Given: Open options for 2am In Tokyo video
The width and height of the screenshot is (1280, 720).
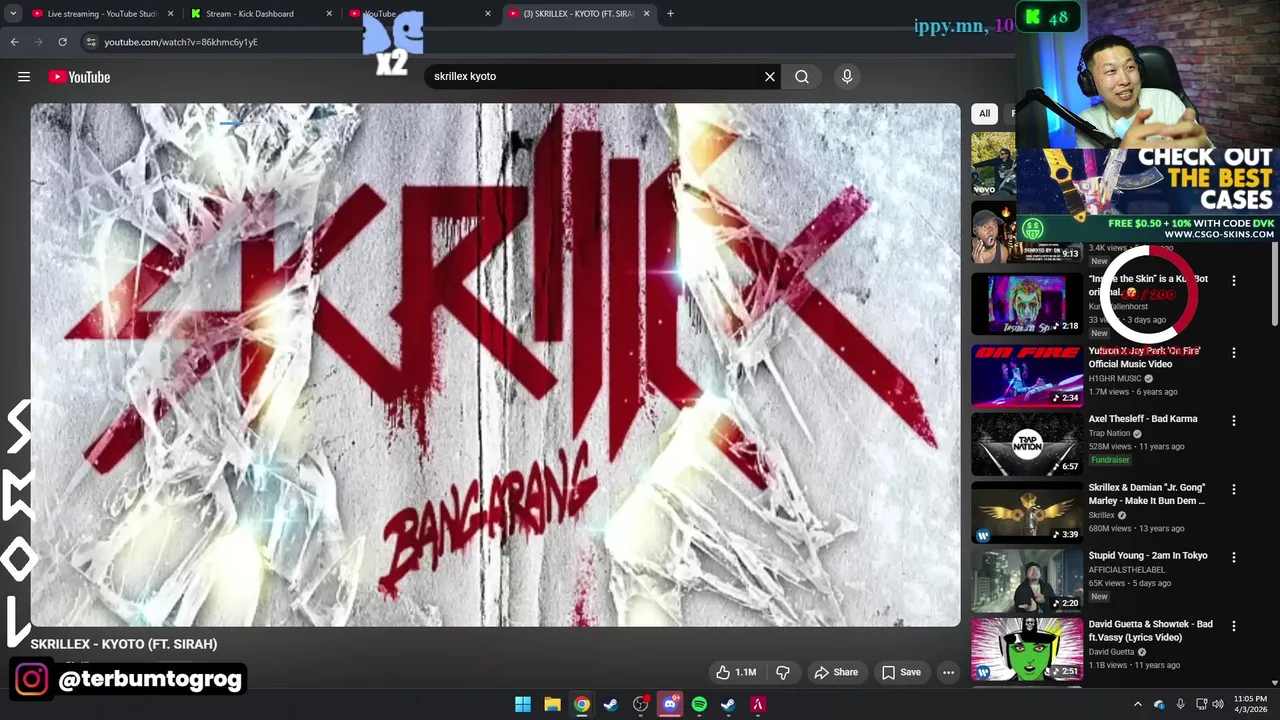Looking at the screenshot, I should click(x=1233, y=557).
